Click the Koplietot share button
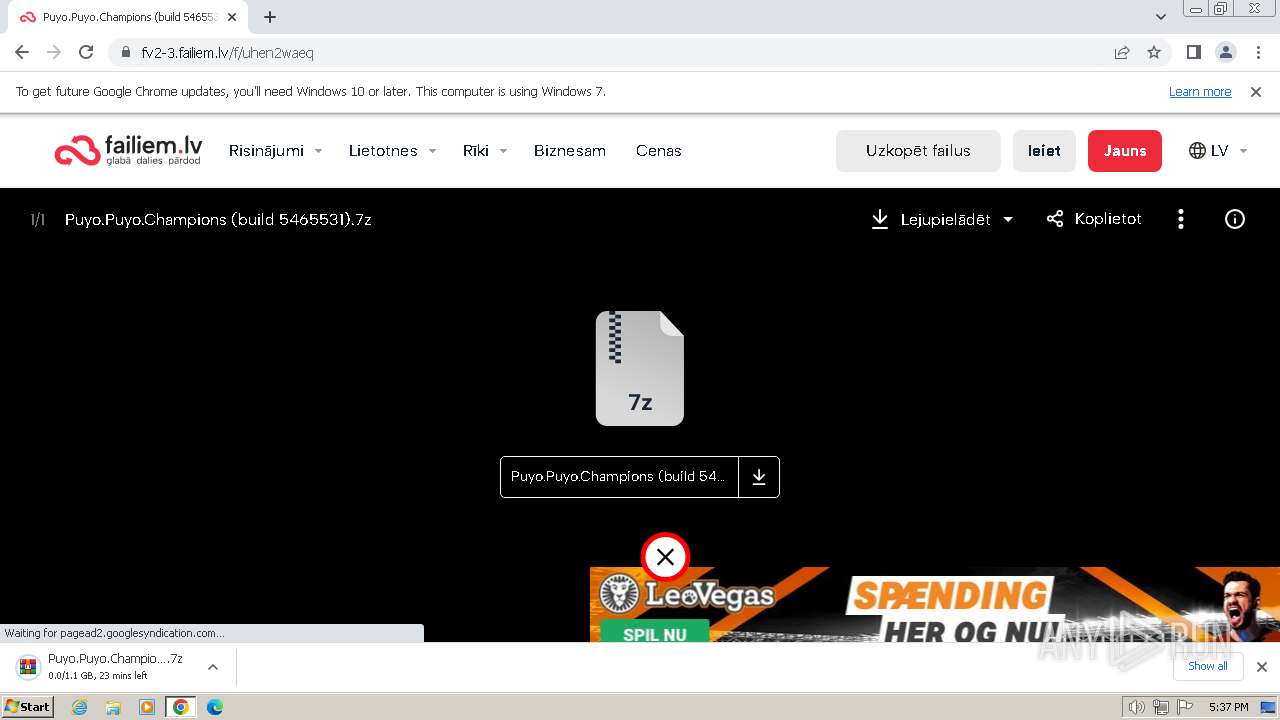The height and width of the screenshot is (720, 1280). tap(1093, 219)
